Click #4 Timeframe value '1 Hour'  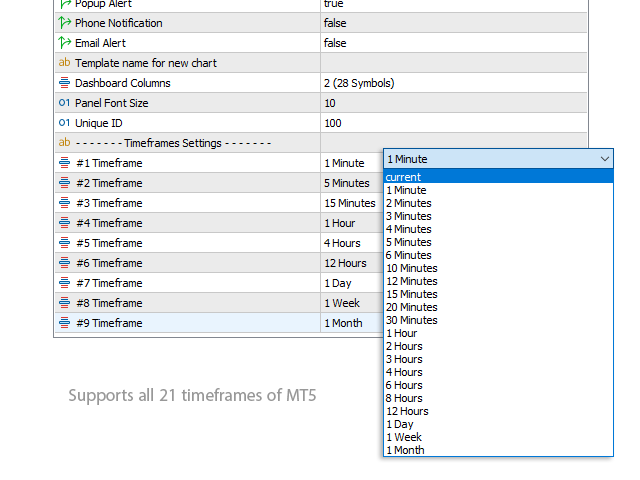pyautogui.click(x=340, y=223)
